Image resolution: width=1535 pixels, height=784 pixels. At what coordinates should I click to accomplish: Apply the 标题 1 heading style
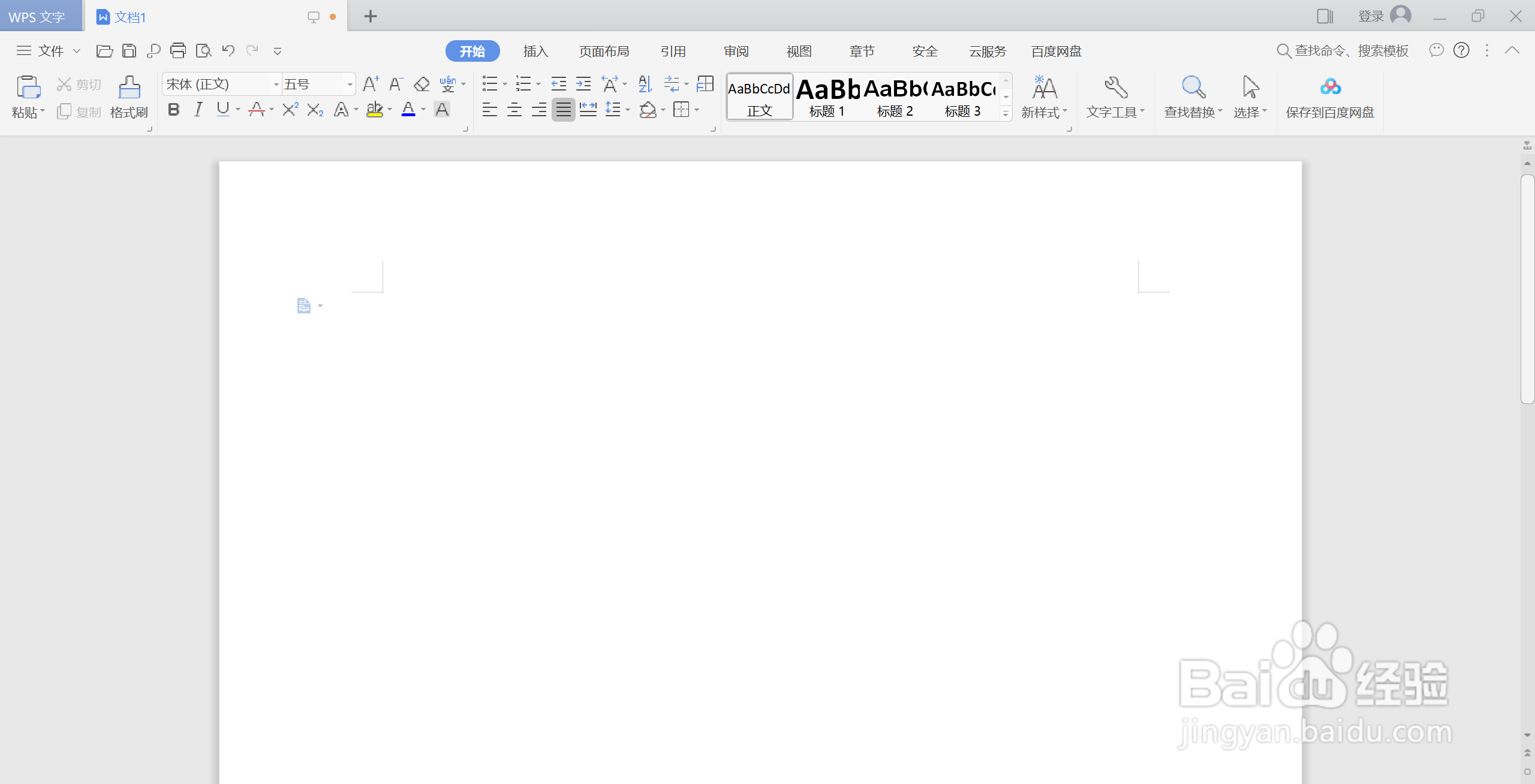pos(827,97)
